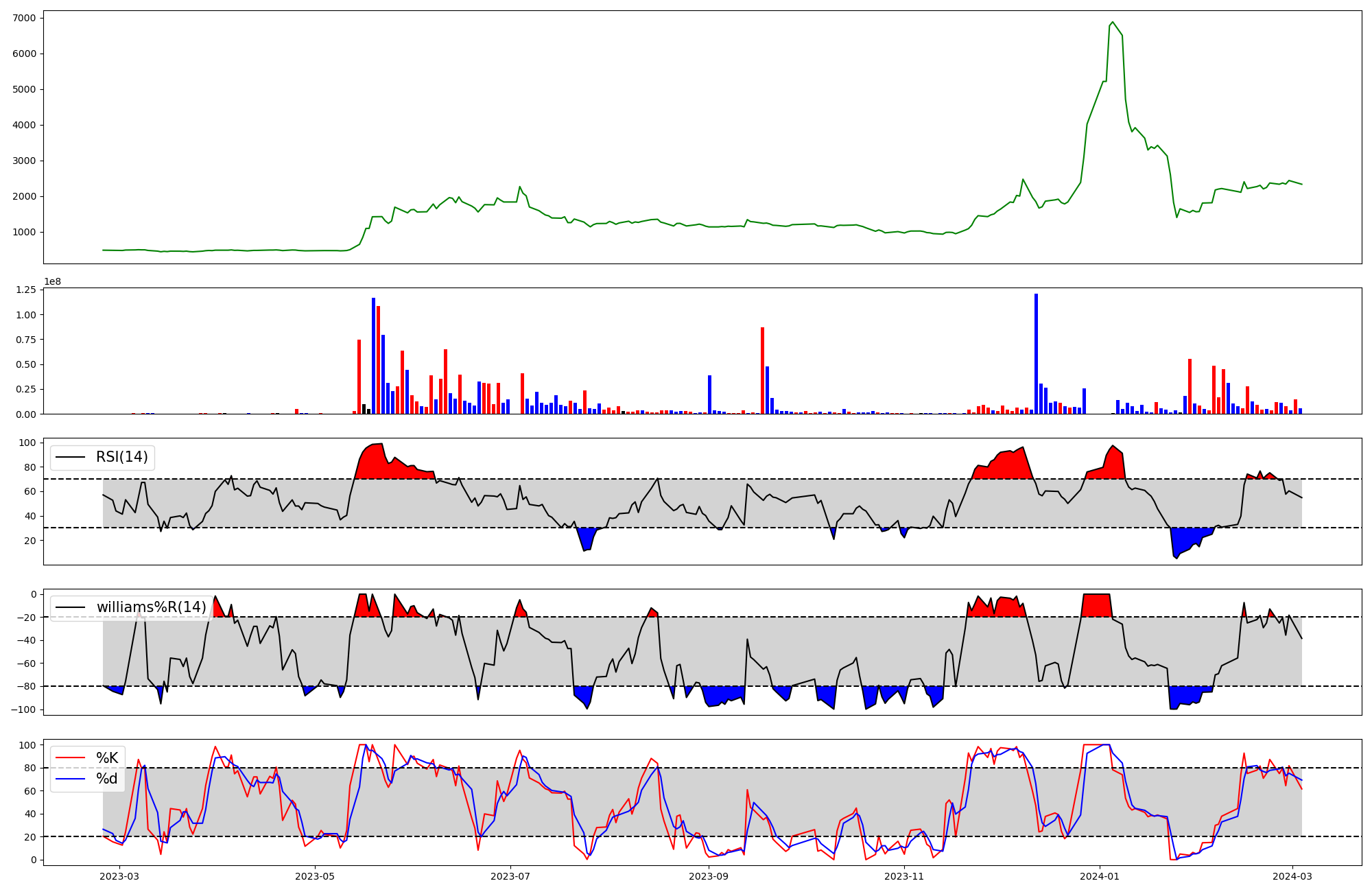Click the RSI(14) legend label
This screenshot has height=892, width=1372.
click(121, 457)
